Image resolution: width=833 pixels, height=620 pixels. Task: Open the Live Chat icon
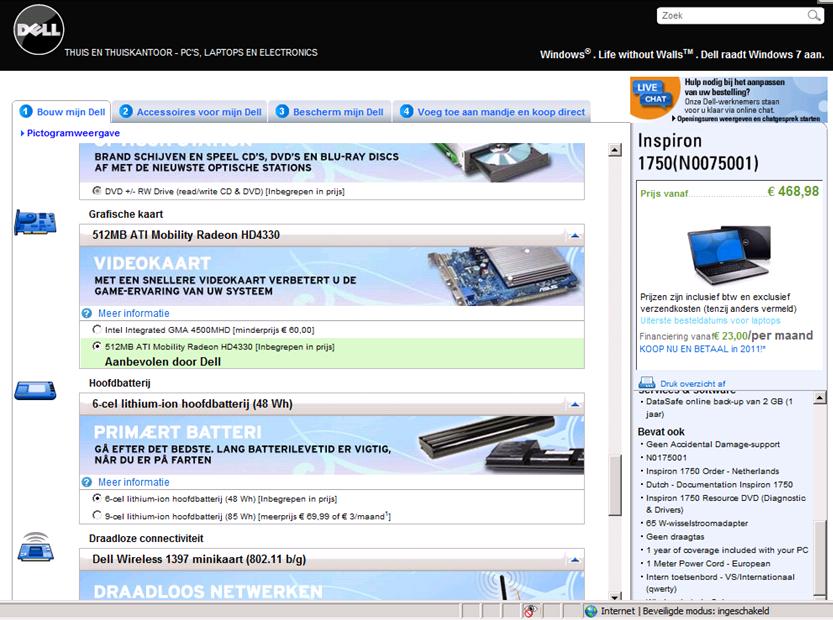(x=652, y=95)
